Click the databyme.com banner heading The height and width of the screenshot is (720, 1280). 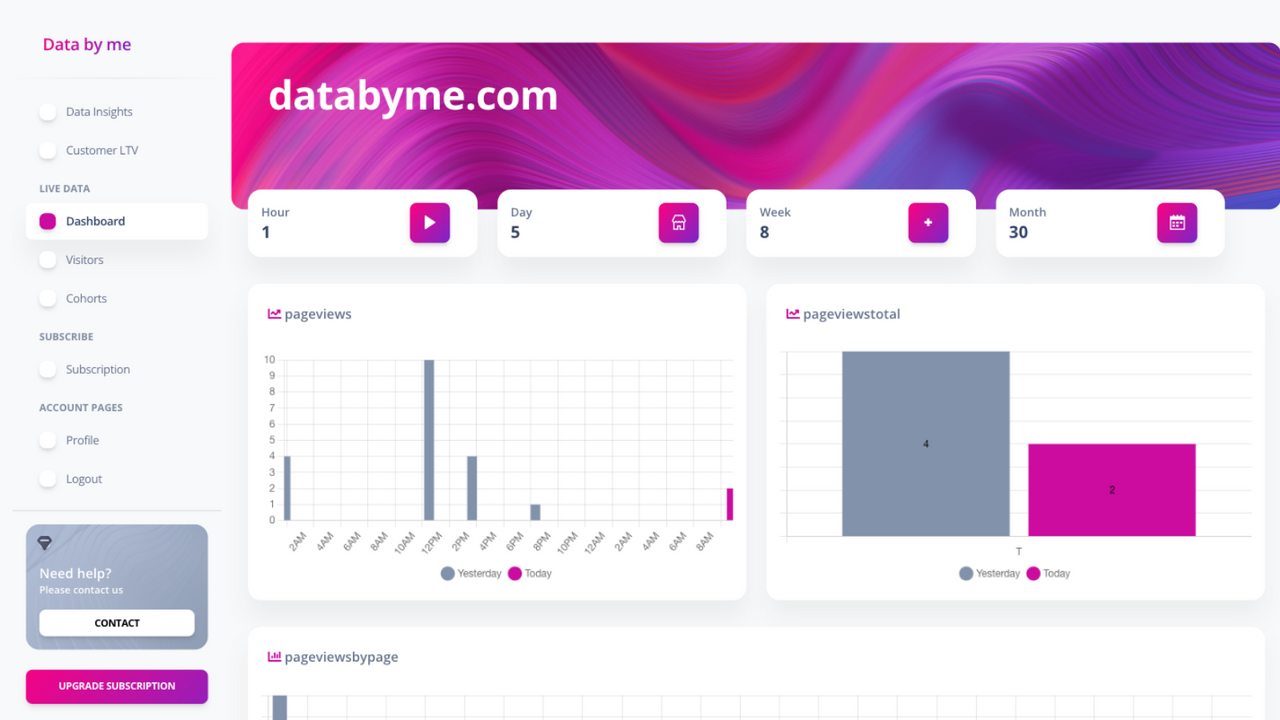click(x=413, y=96)
